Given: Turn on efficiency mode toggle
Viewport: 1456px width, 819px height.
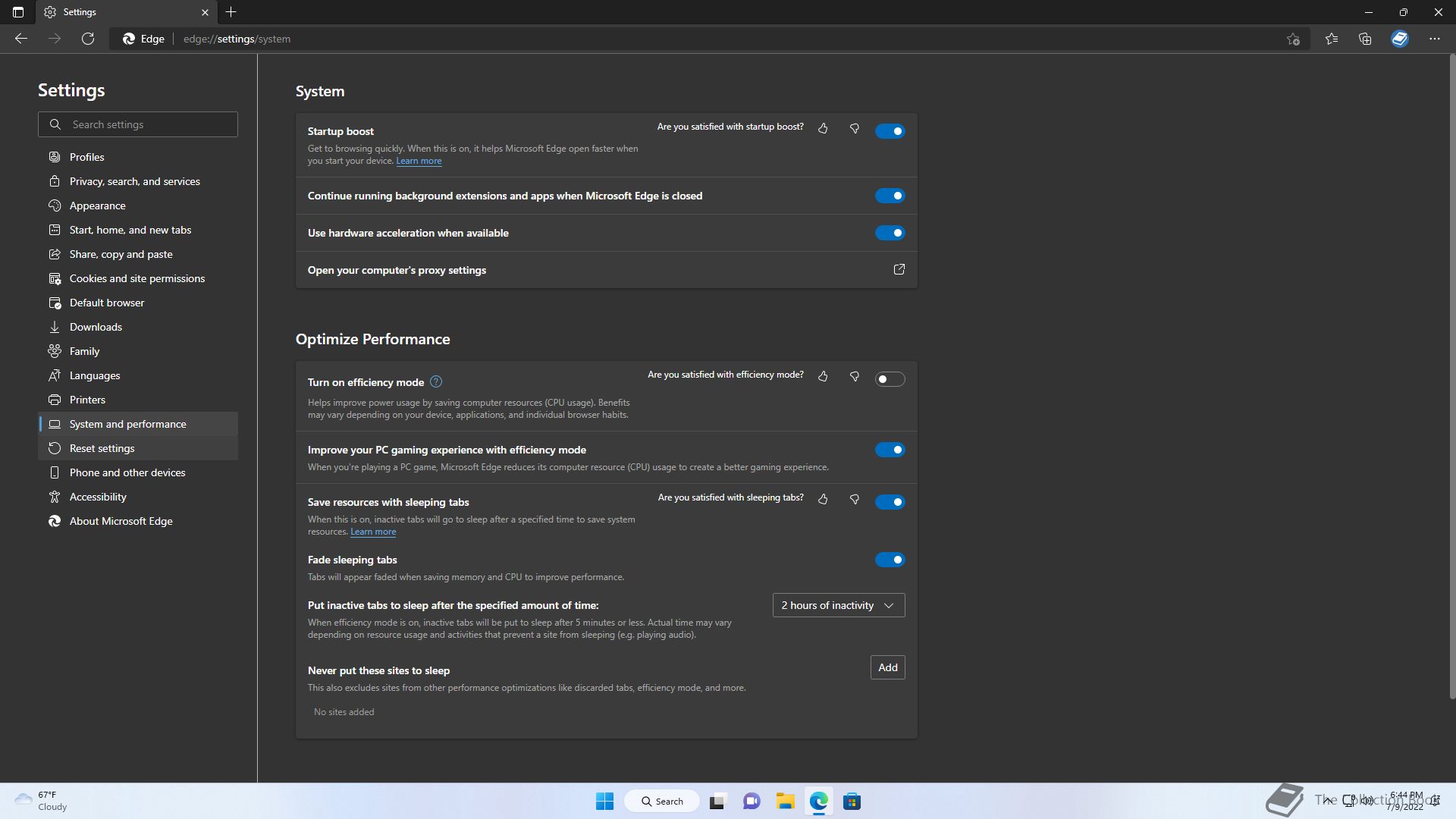Looking at the screenshot, I should (890, 379).
